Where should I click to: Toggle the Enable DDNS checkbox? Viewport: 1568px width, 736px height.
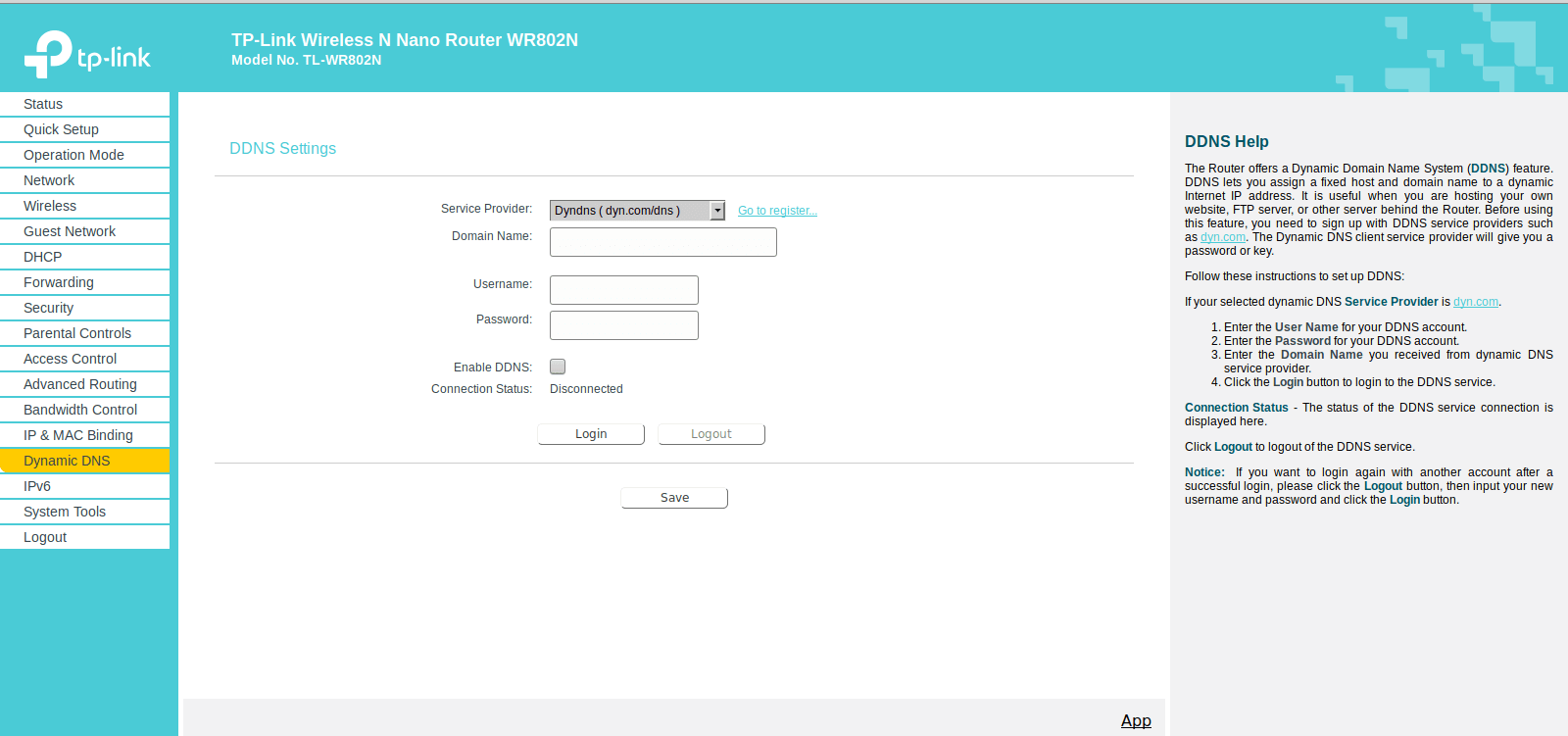[558, 367]
